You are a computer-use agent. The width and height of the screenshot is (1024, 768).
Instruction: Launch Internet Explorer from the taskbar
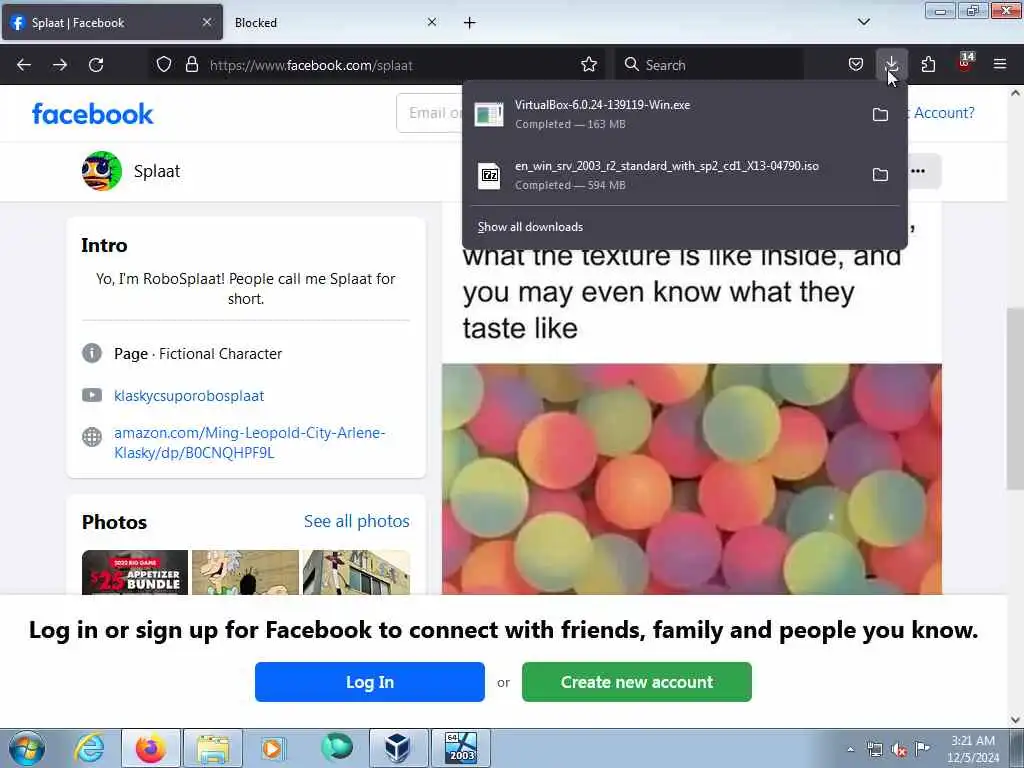coord(89,748)
